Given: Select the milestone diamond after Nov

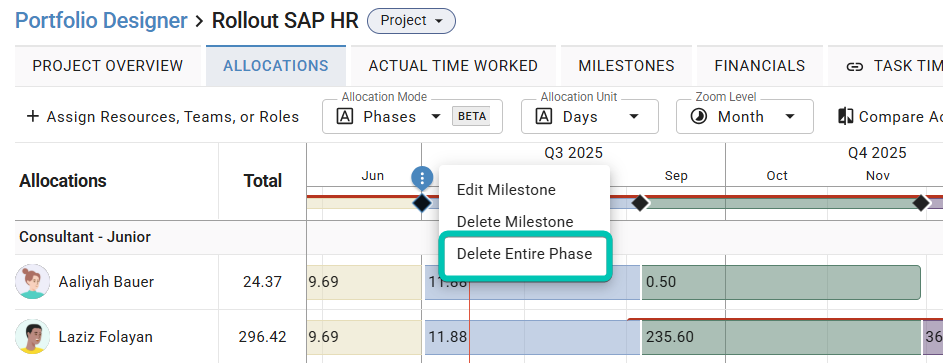Looking at the screenshot, I should 921,203.
